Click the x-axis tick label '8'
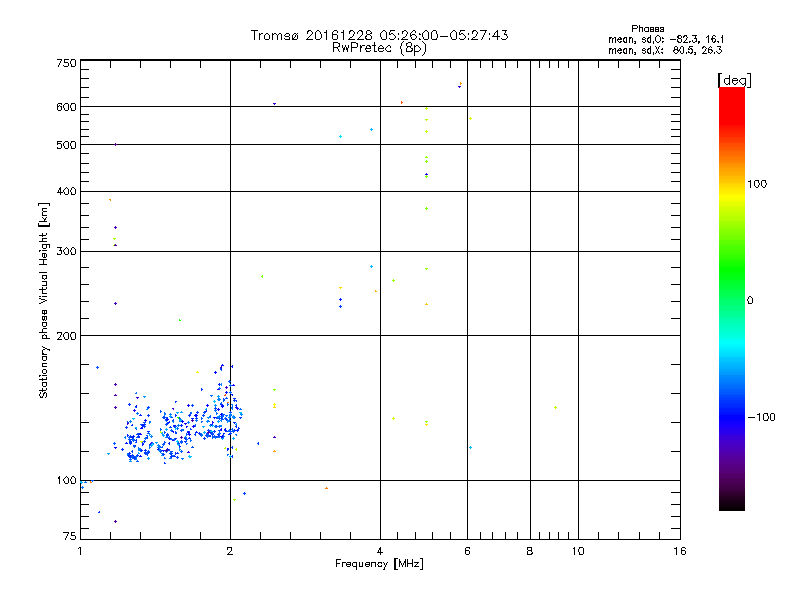800x600 pixels. (x=530, y=551)
